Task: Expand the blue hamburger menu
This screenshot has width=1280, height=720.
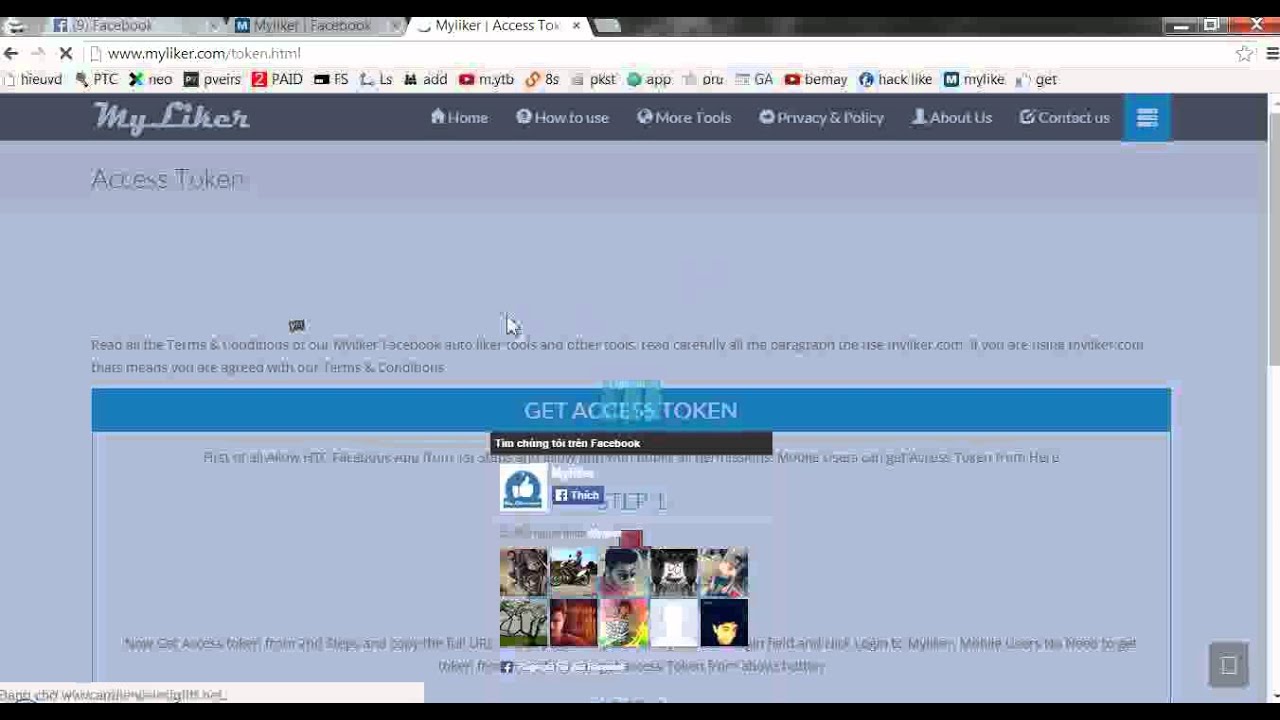Action: 1147,117
